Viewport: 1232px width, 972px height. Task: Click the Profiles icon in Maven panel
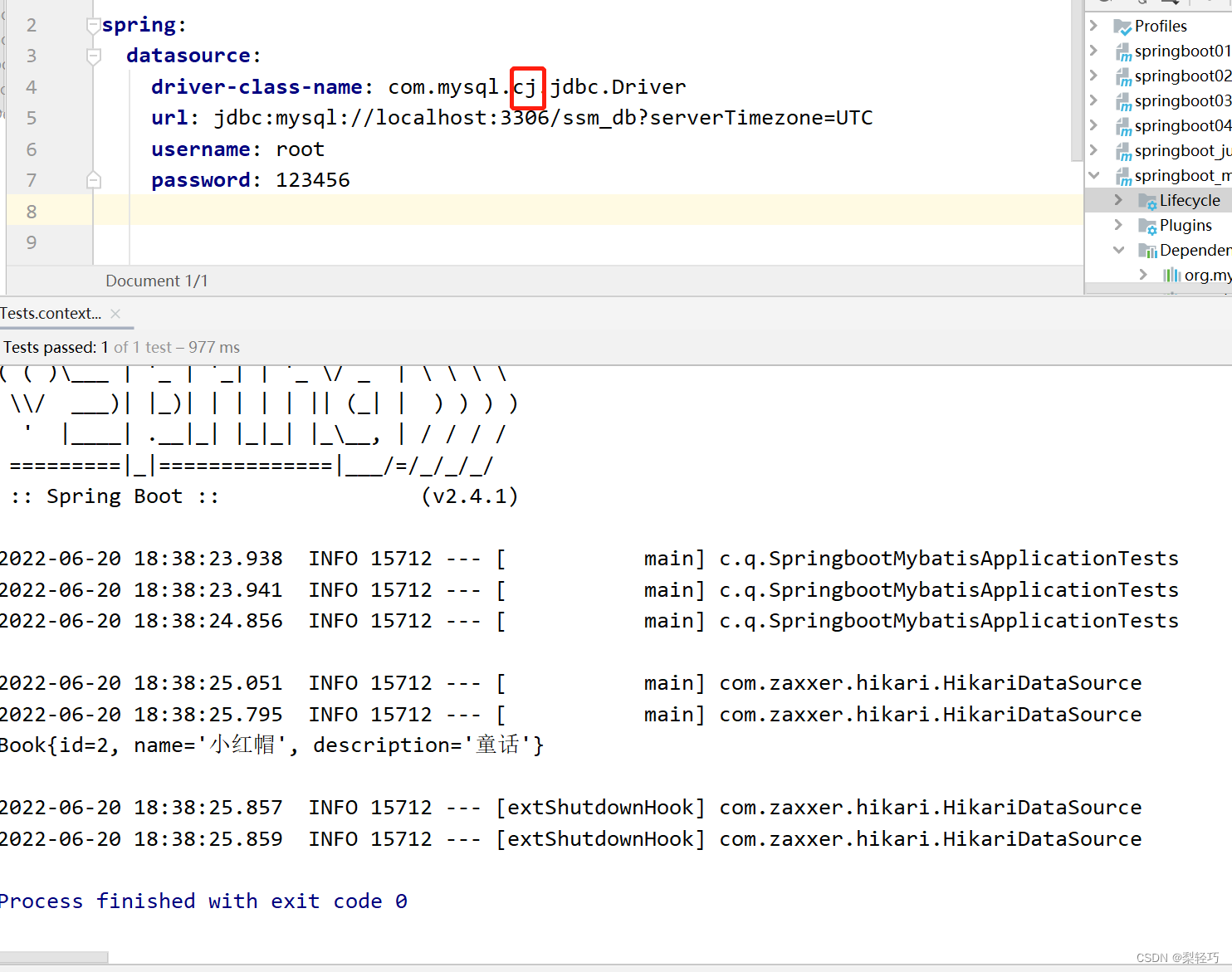(x=1122, y=26)
